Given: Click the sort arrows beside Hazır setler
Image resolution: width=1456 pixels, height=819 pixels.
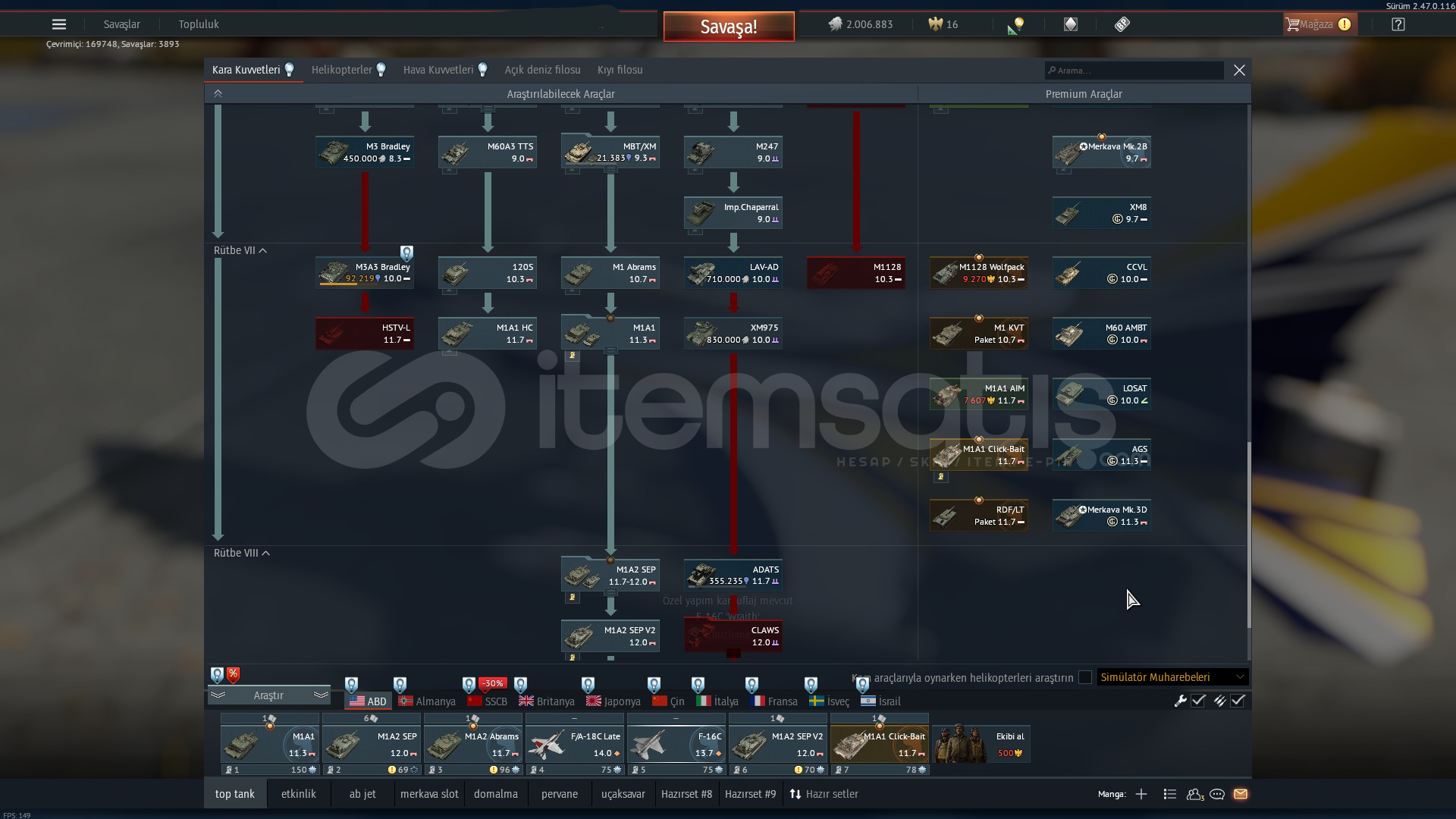Looking at the screenshot, I should coord(795,794).
